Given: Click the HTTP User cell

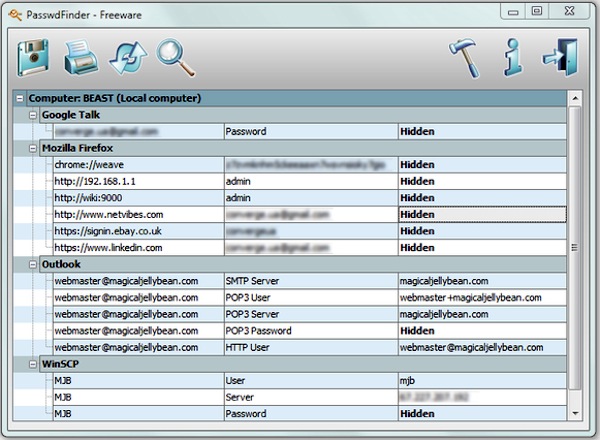Looking at the screenshot, I should pyautogui.click(x=311, y=348).
